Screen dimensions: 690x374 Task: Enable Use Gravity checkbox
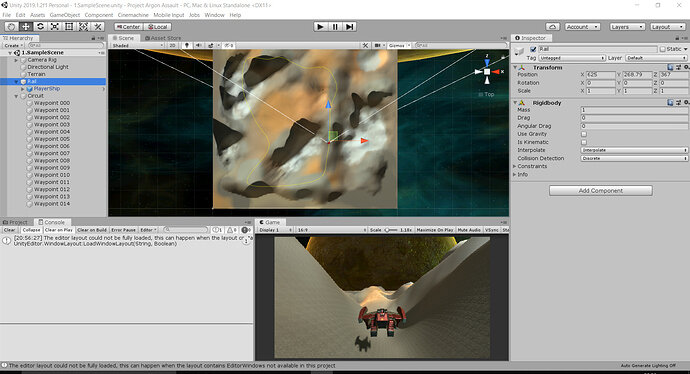[584, 134]
